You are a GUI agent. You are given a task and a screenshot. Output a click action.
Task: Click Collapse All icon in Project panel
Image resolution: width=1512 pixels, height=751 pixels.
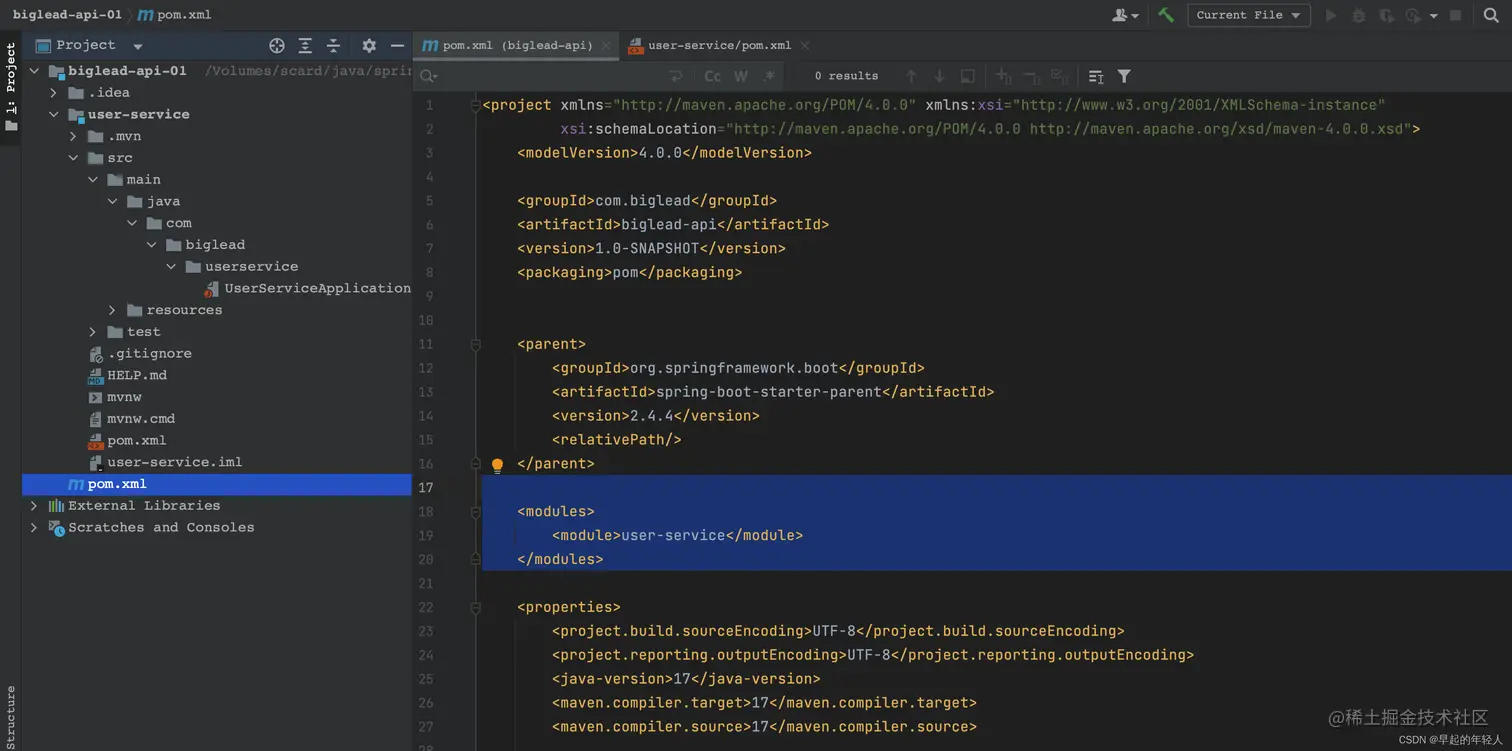(x=333, y=45)
